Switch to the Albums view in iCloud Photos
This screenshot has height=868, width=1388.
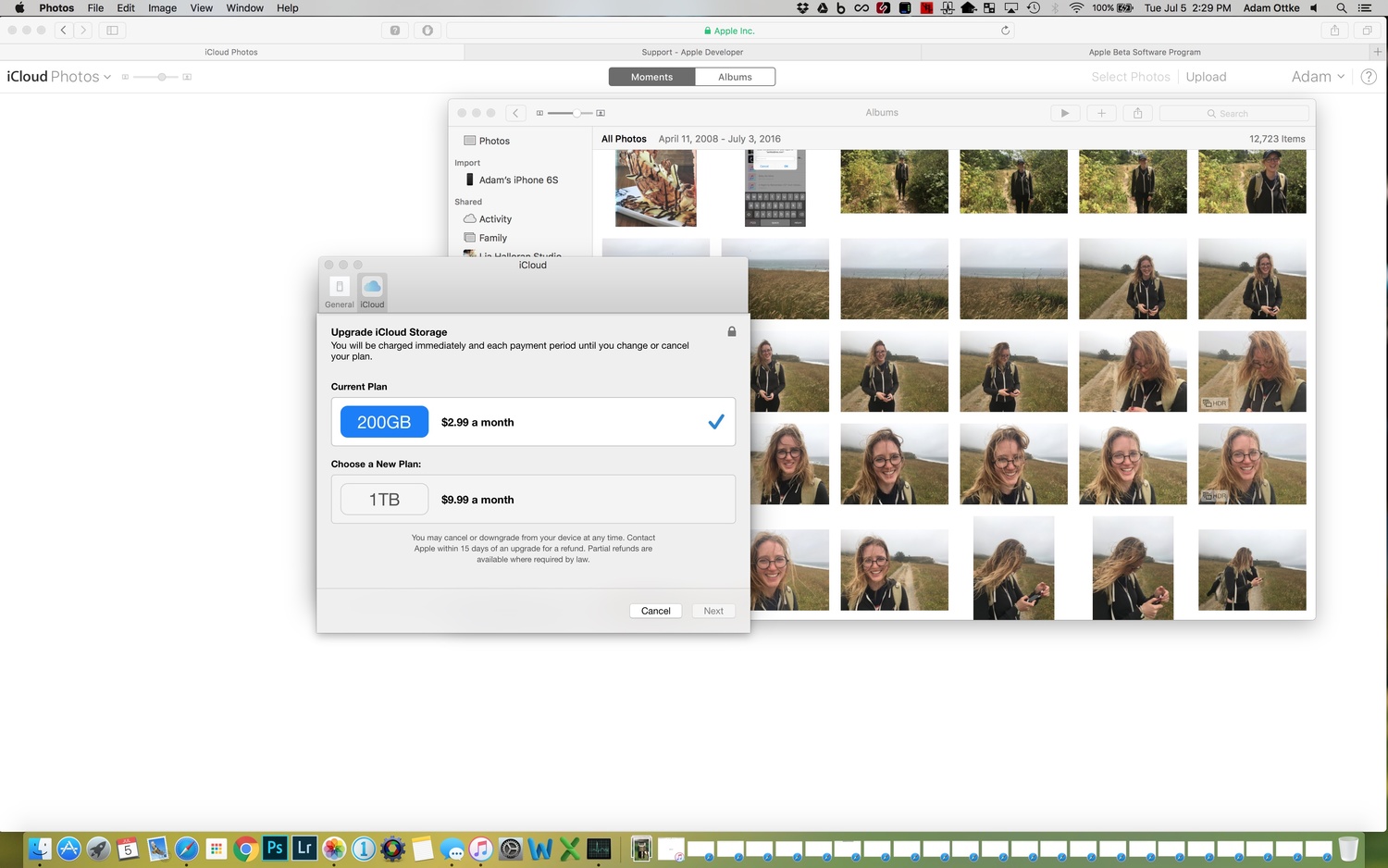click(735, 77)
